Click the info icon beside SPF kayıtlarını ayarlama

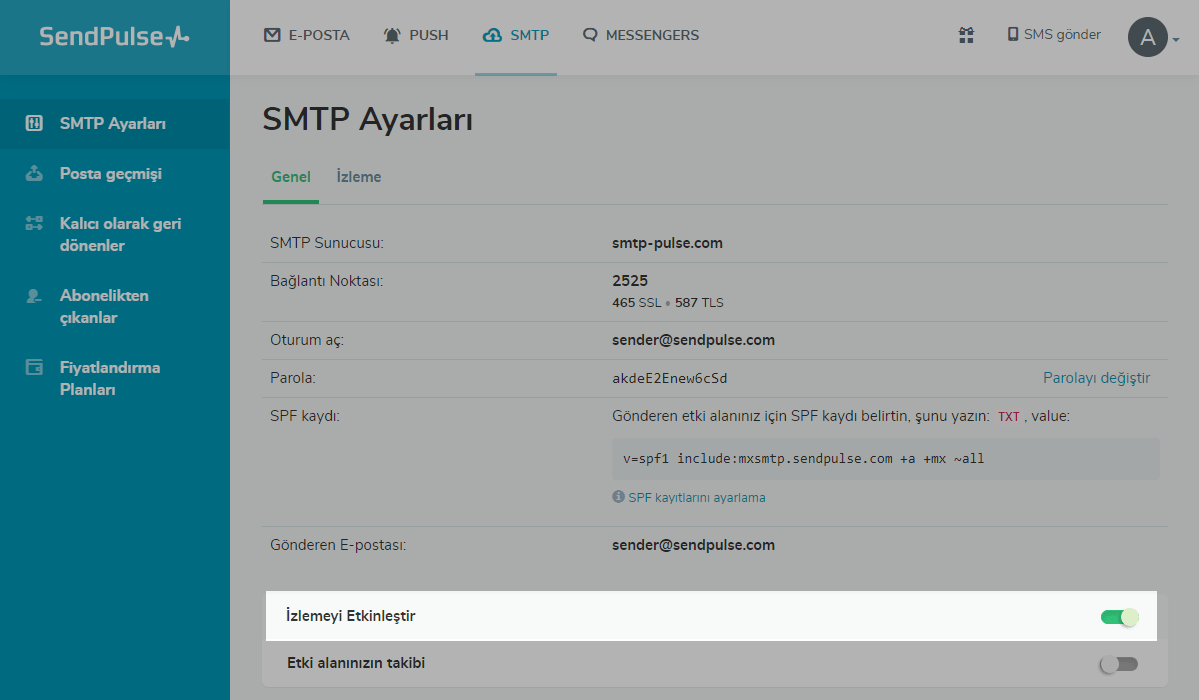pos(618,497)
